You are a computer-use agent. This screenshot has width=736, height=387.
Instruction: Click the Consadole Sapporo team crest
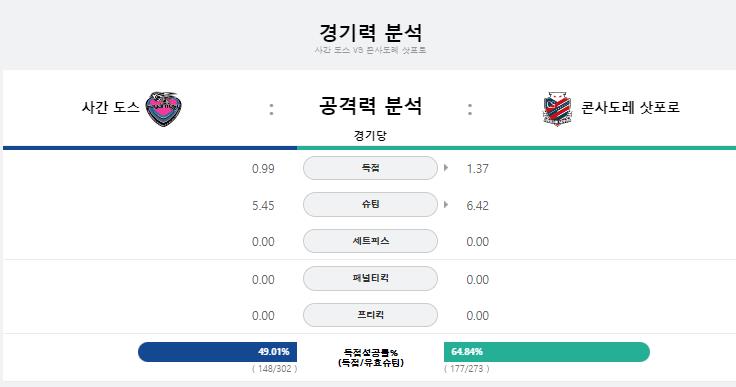[x=557, y=109]
